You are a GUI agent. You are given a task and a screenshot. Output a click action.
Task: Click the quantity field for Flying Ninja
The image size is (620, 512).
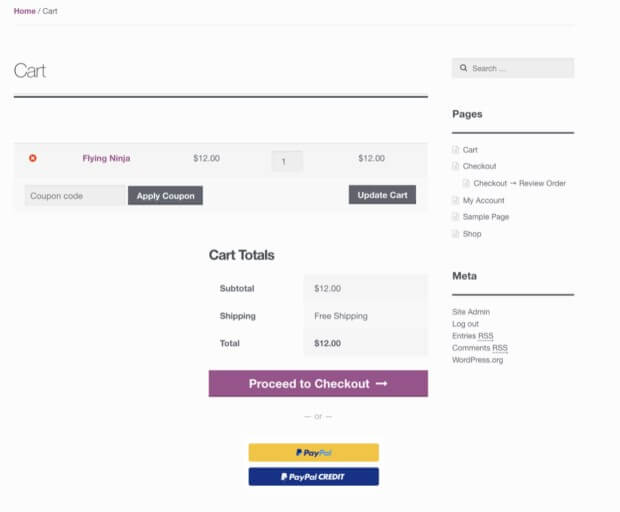(287, 161)
